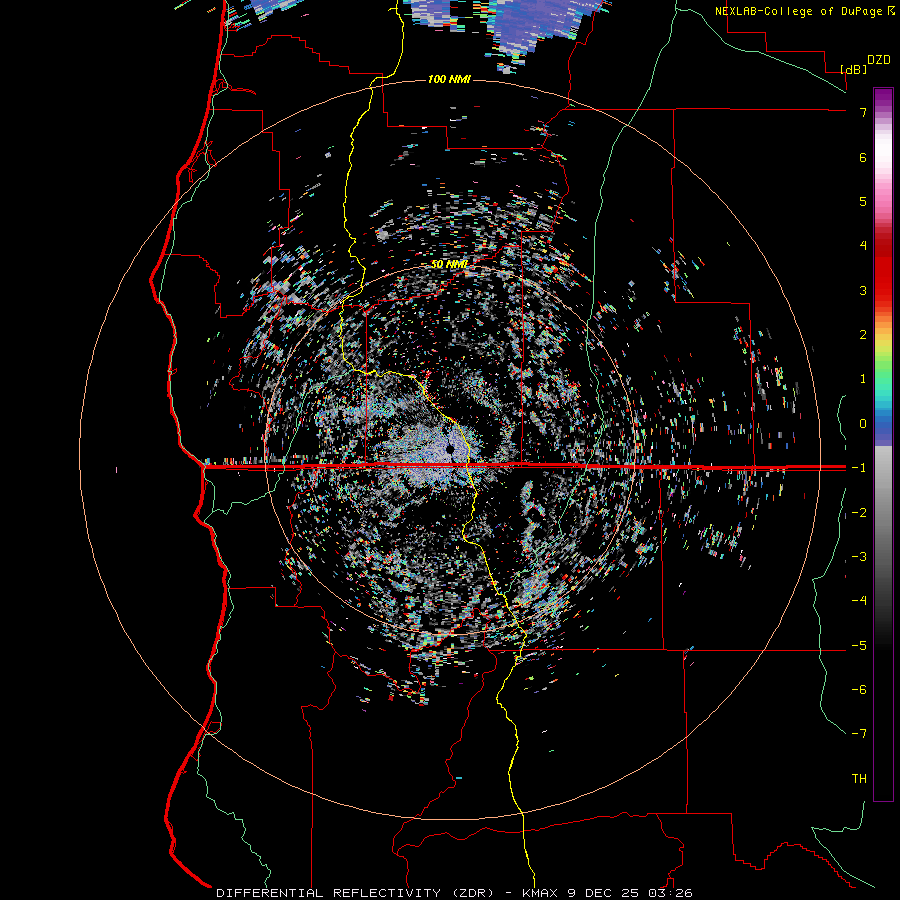This screenshot has width=900, height=900.
Task: Click the "4" value on the color scale
Action: tap(863, 246)
